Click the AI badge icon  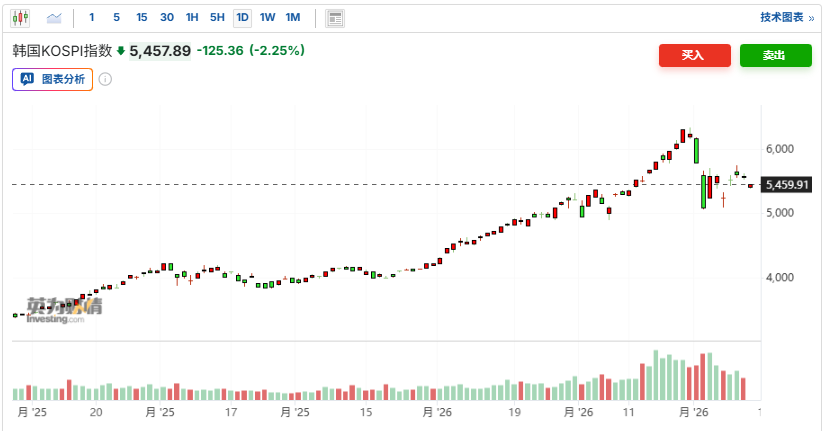point(28,80)
